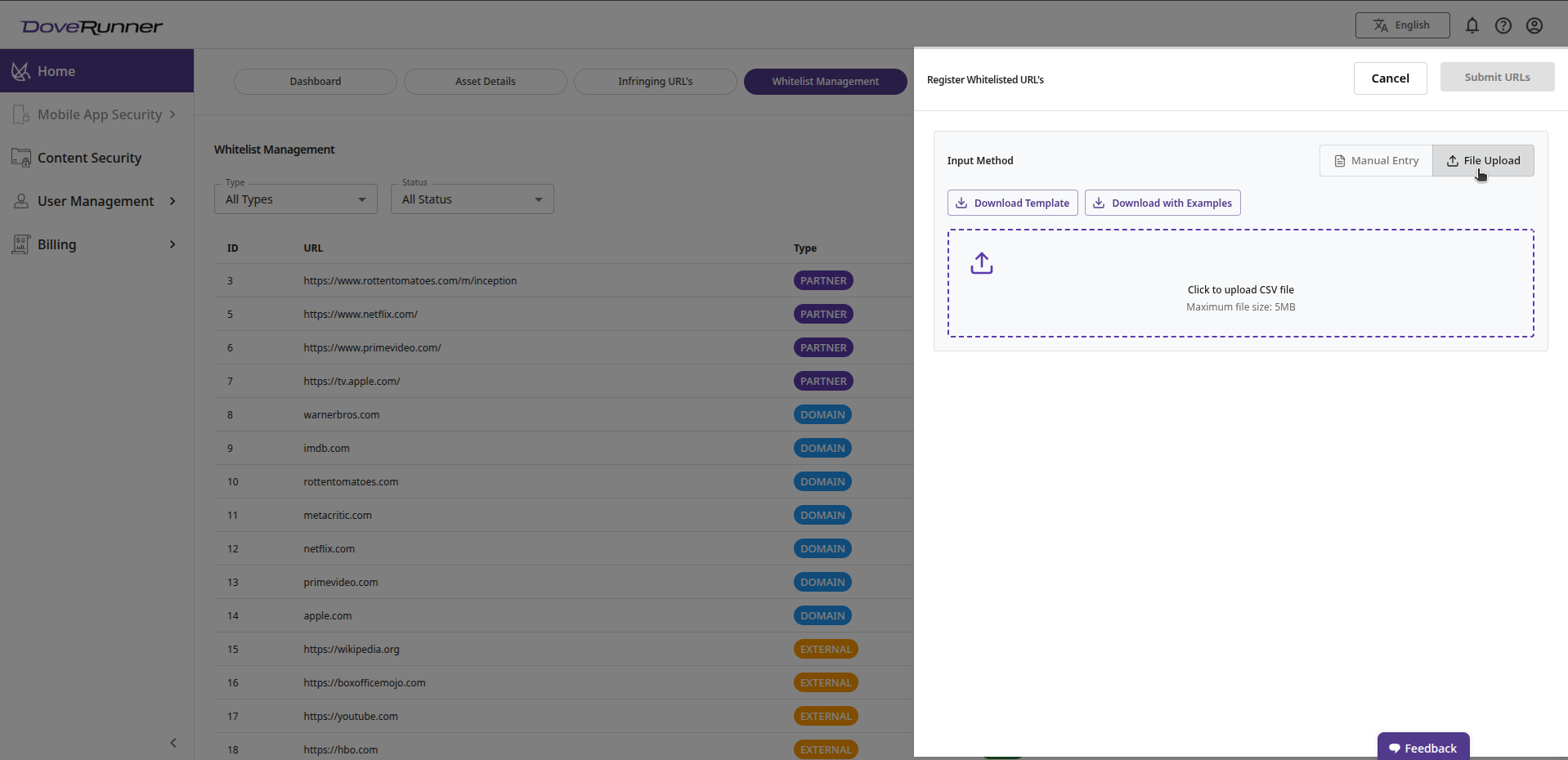Select the File Upload input method
1568x760 pixels.
(x=1483, y=160)
